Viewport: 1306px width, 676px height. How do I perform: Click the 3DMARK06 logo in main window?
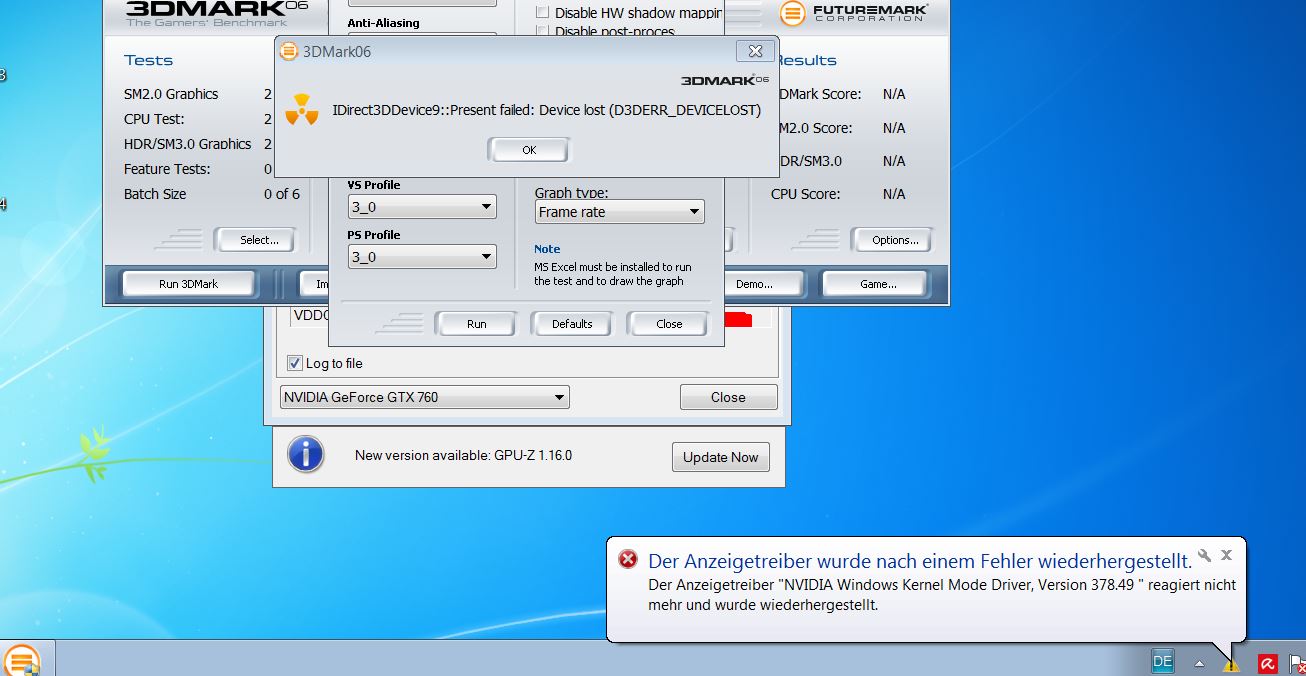pos(218,13)
